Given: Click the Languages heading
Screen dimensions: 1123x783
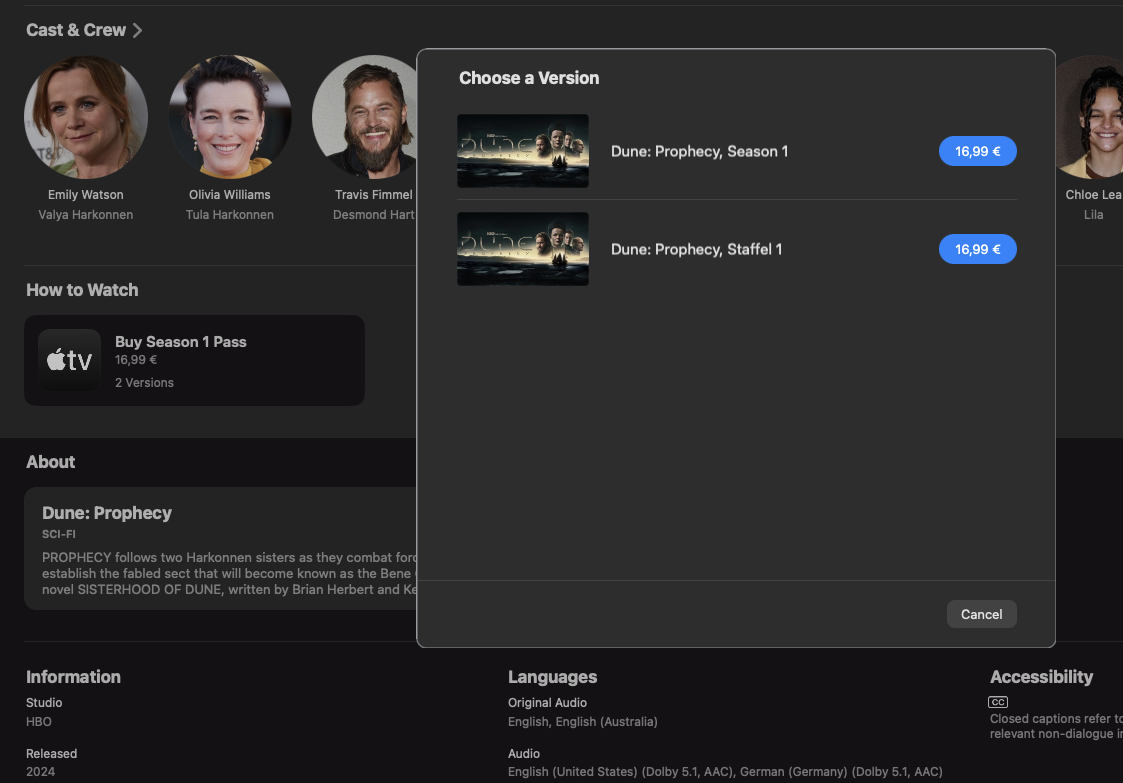Looking at the screenshot, I should (552, 677).
